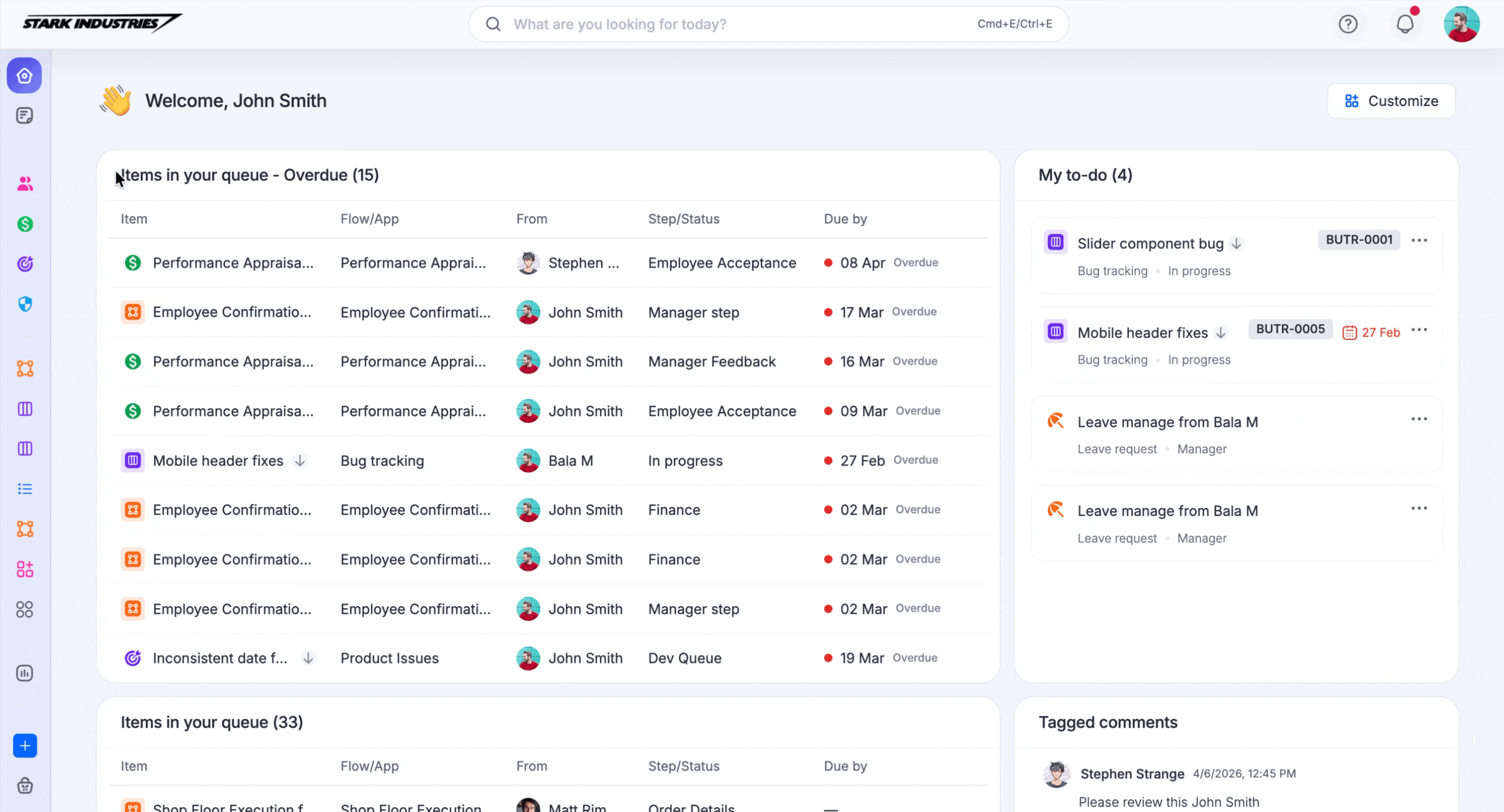1504x812 pixels.
Task: Open Inconsistent date item row
Action: tap(219, 658)
